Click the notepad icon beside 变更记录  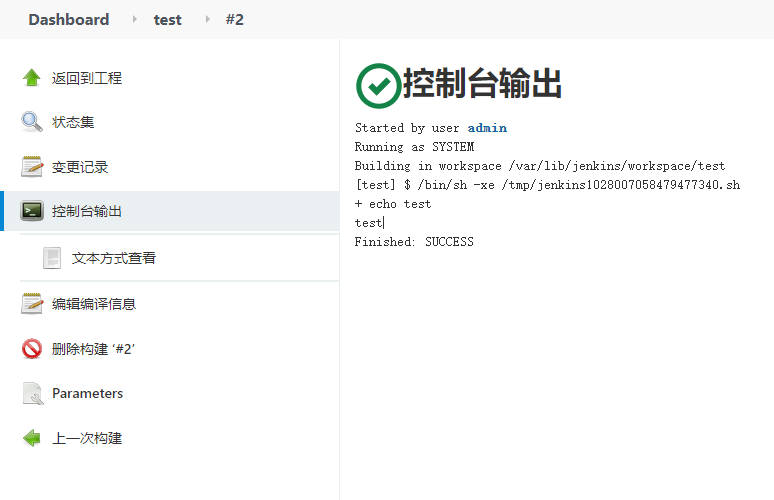(32, 167)
